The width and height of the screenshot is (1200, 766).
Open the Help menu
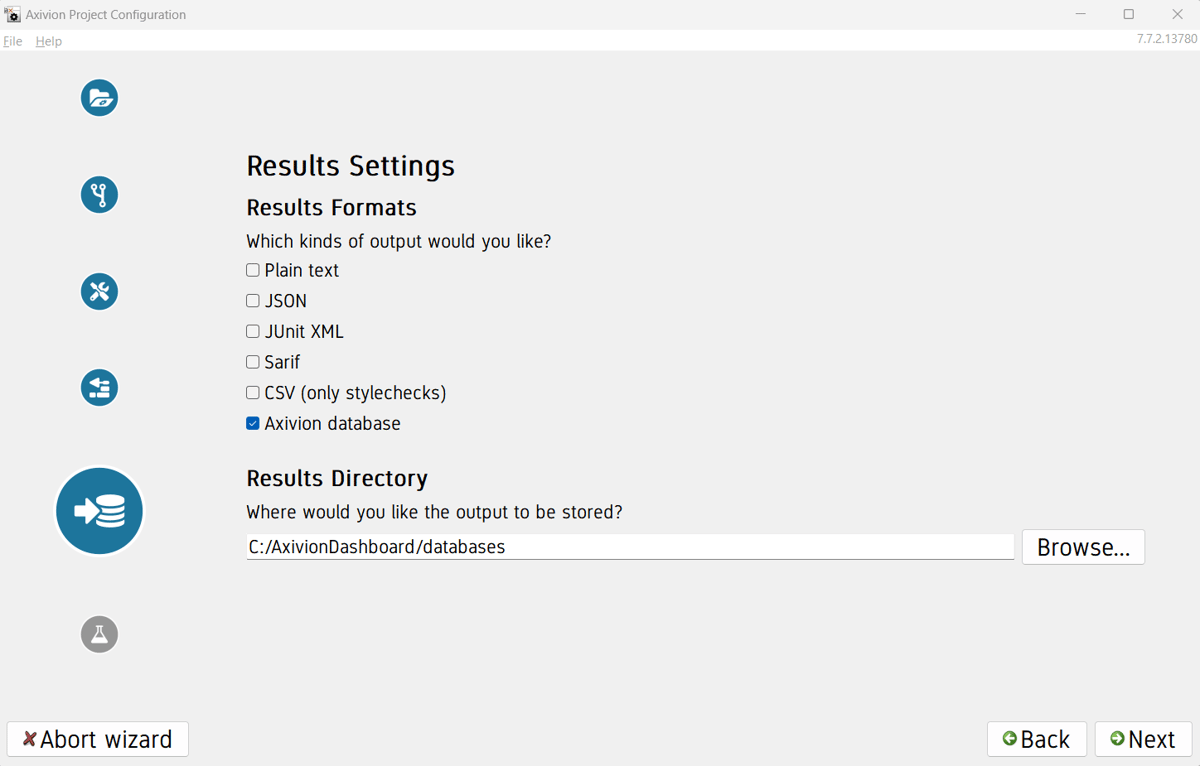[x=48, y=41]
